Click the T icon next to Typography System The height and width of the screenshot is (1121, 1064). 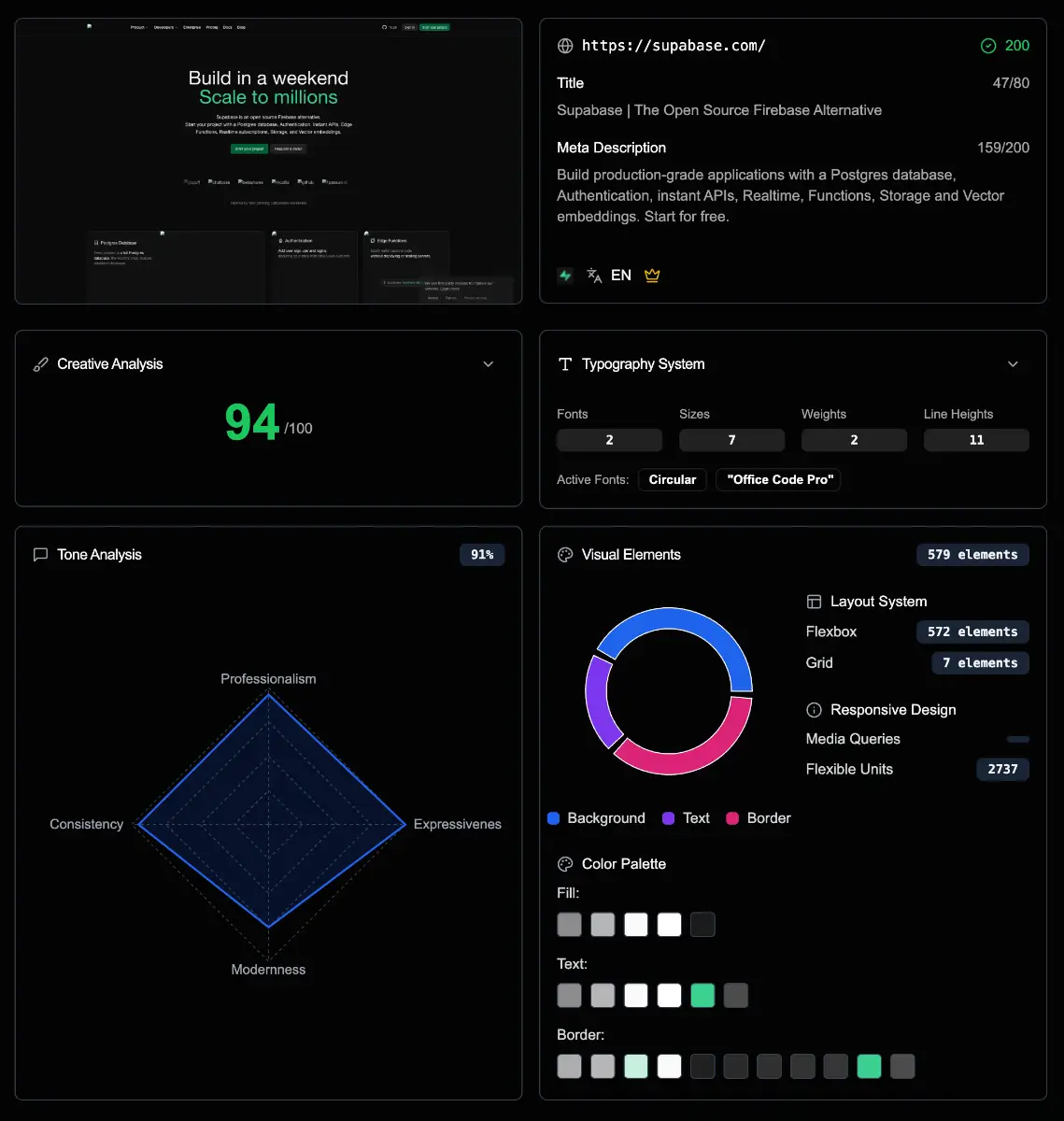pyautogui.click(x=564, y=363)
